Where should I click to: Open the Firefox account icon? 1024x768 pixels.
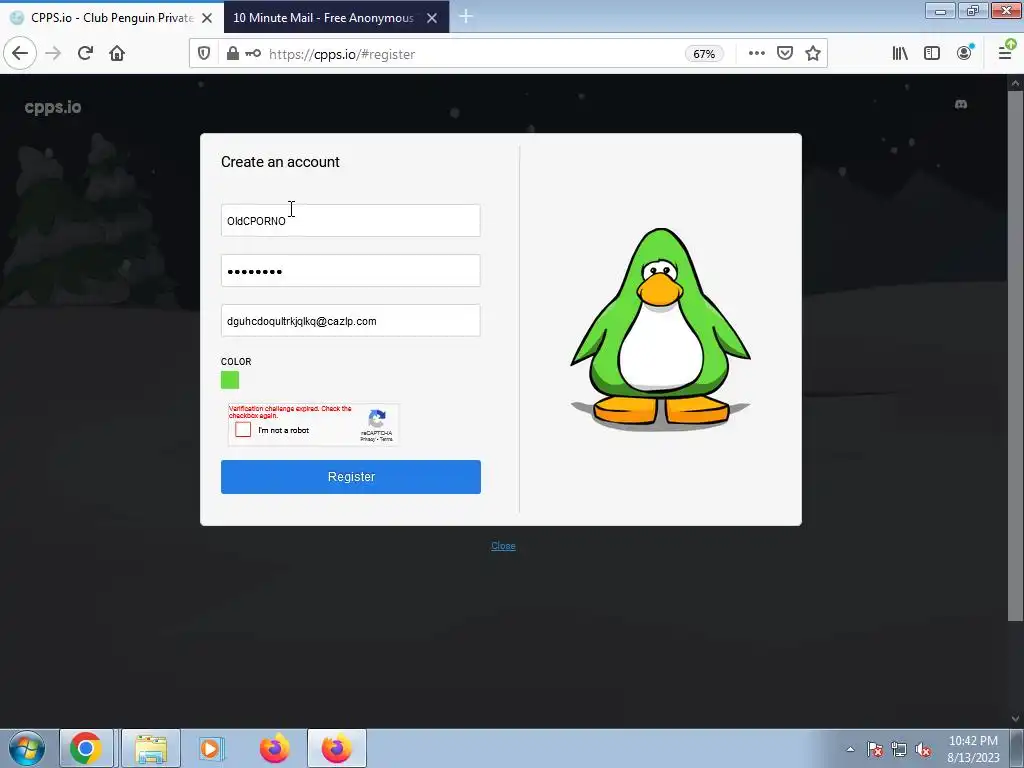965,53
